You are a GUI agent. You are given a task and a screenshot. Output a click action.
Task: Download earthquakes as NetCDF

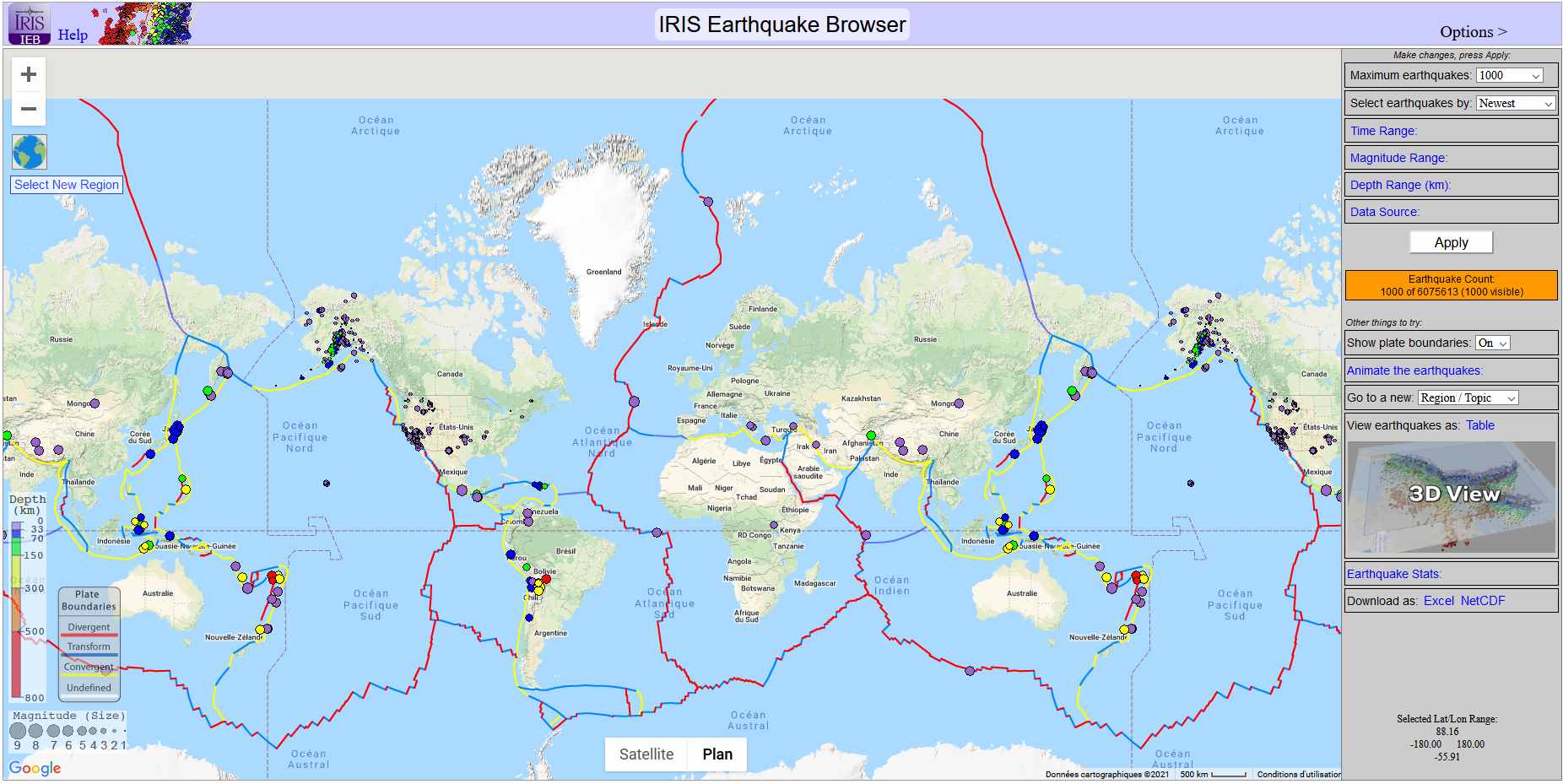pyautogui.click(x=1483, y=601)
